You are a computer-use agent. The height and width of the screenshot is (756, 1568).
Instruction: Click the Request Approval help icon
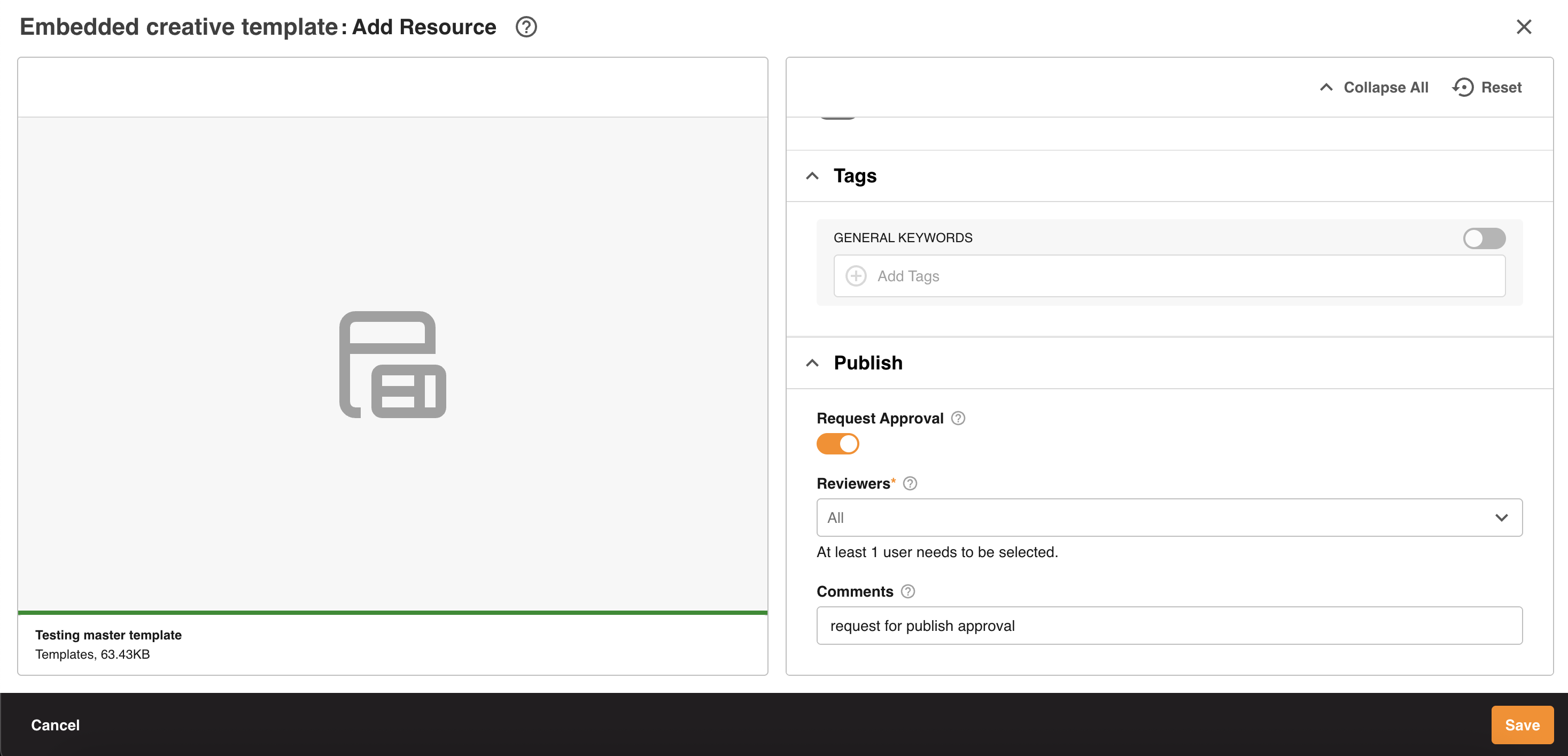pyautogui.click(x=958, y=418)
